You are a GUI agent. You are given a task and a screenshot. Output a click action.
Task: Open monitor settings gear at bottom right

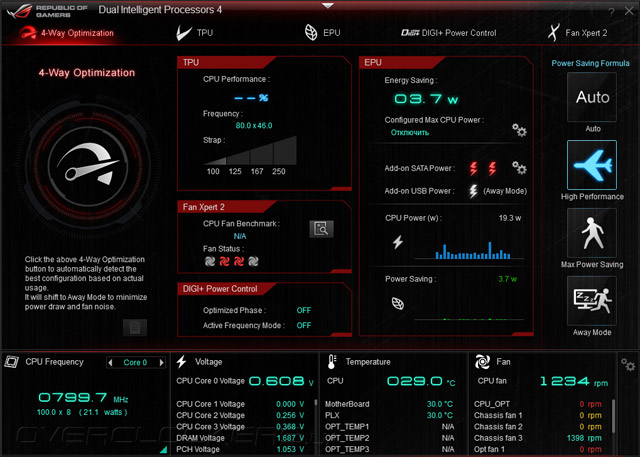click(x=628, y=364)
